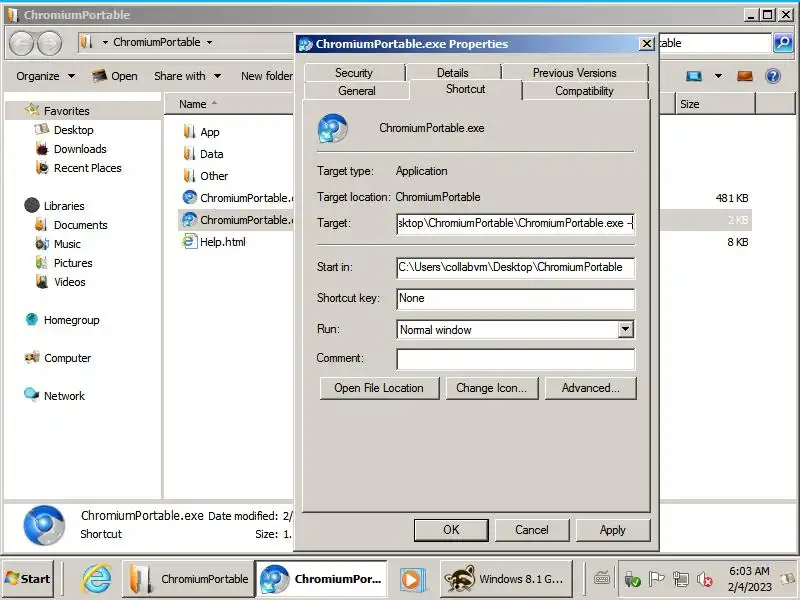This screenshot has height=600, width=800.
Task: Click the Comment input field
Action: [515, 359]
